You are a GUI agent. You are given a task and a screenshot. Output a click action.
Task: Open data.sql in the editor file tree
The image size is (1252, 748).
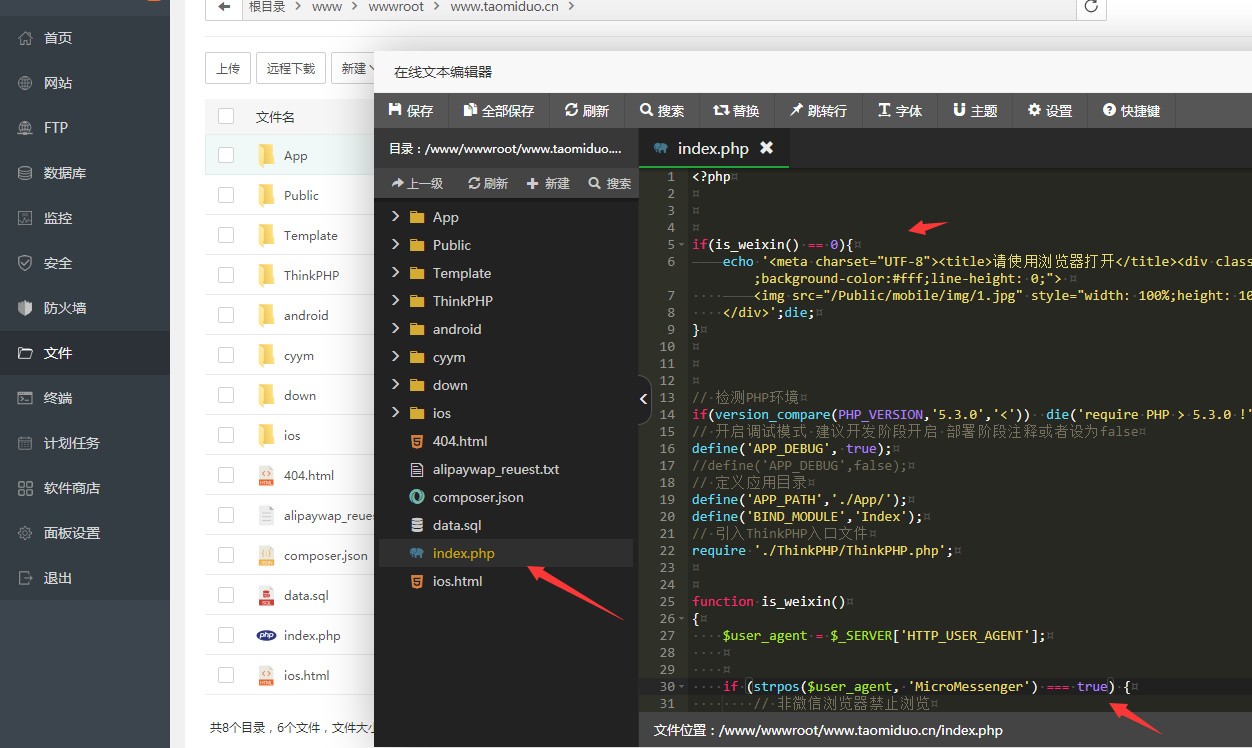point(456,525)
